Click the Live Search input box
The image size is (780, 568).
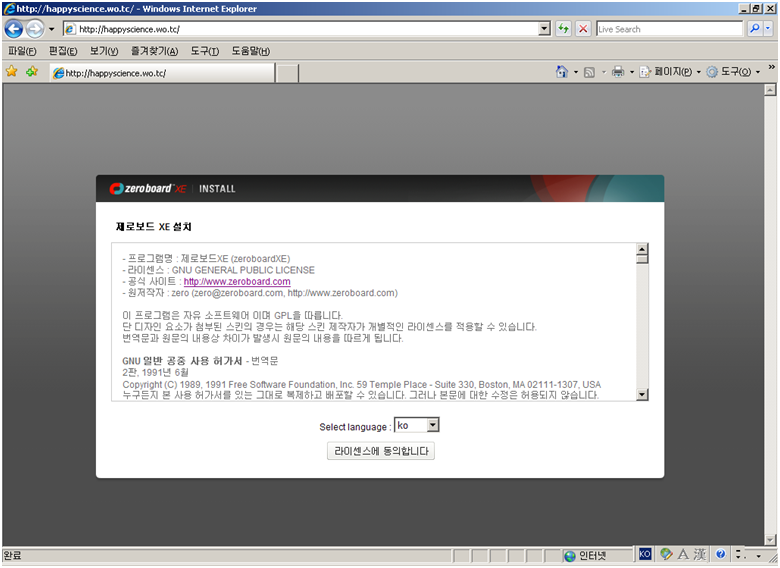click(670, 29)
